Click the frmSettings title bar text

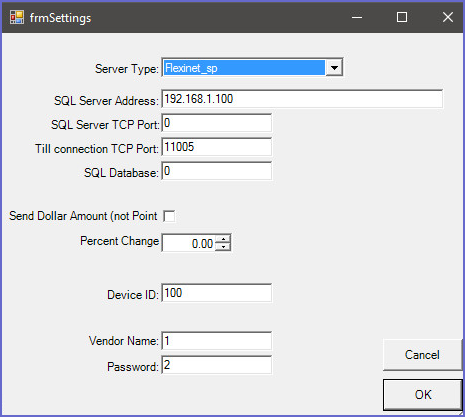(60, 18)
